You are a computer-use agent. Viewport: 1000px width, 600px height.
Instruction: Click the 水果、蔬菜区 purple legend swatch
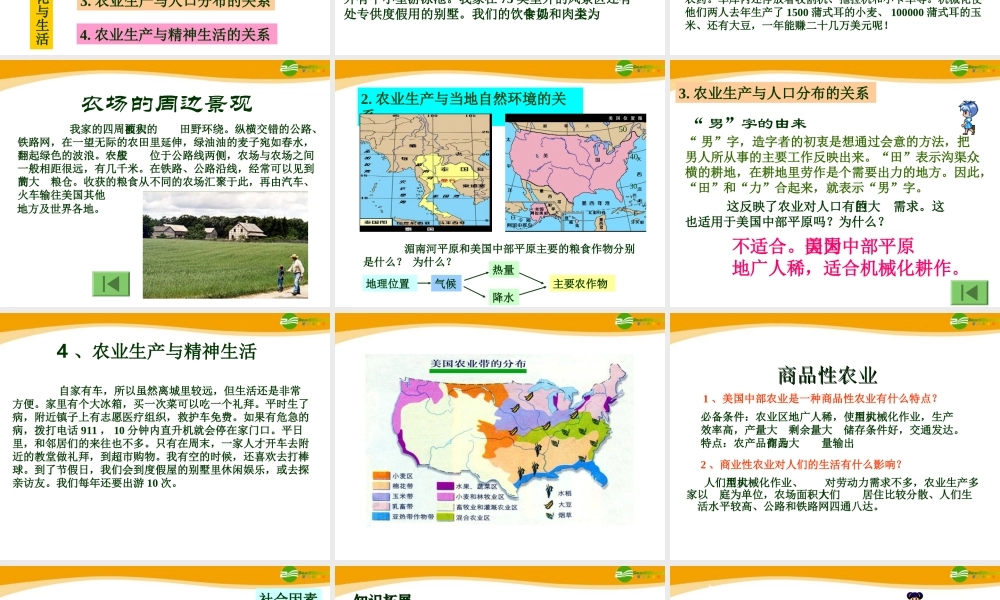coord(445,486)
